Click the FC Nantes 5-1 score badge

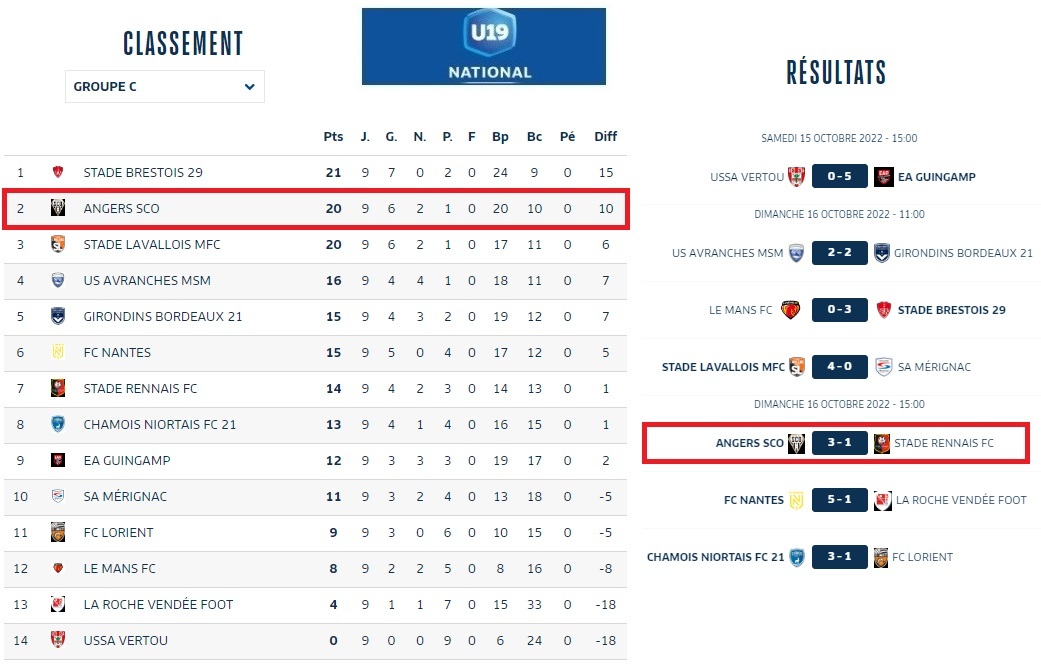[x=840, y=500]
